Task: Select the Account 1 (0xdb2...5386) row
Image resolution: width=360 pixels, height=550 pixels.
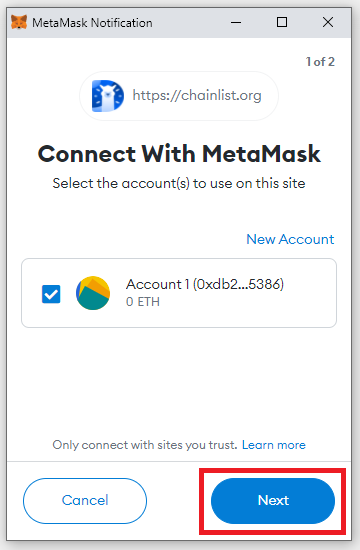Action: 179,293
